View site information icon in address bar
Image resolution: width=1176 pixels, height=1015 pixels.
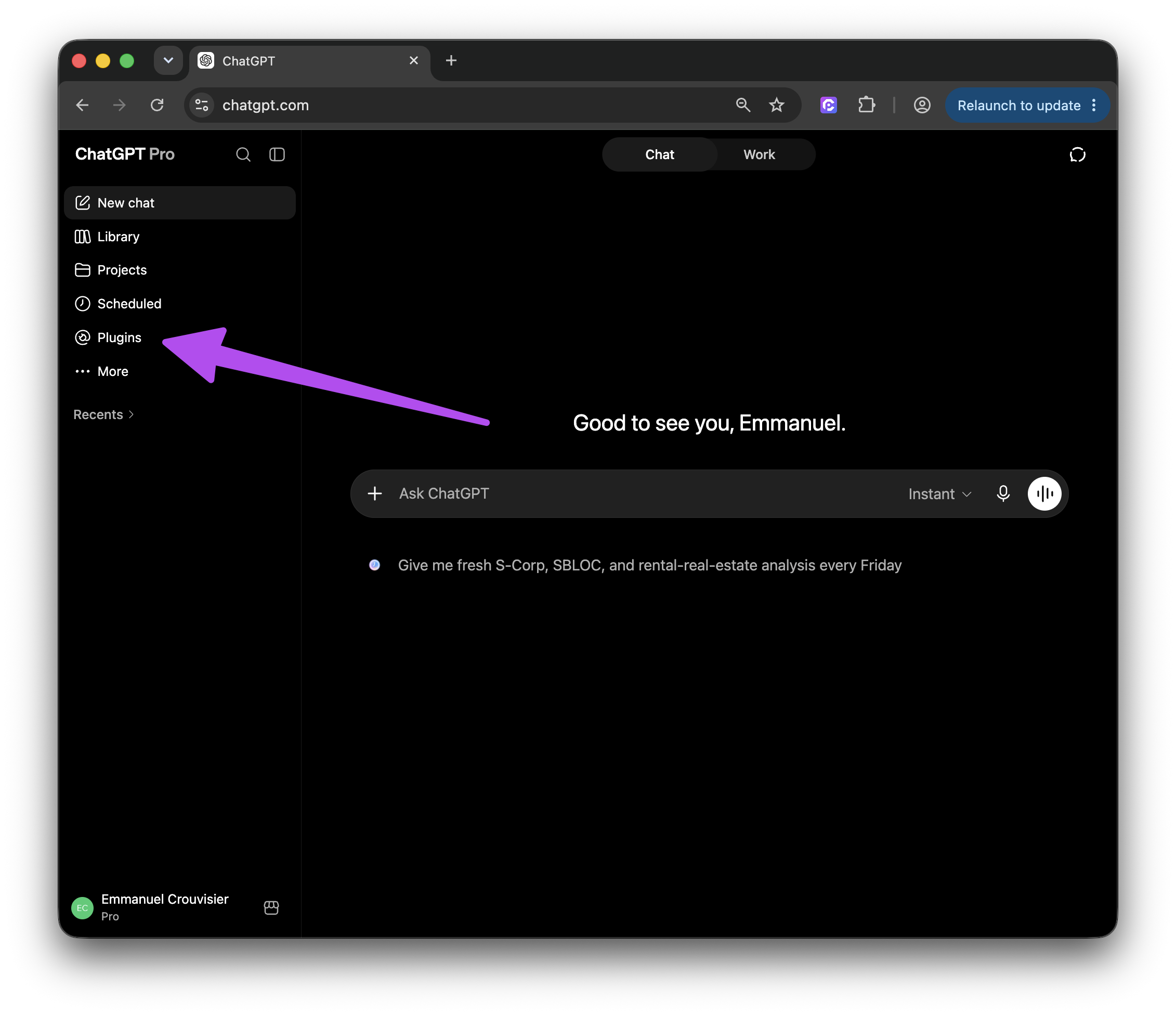click(202, 105)
